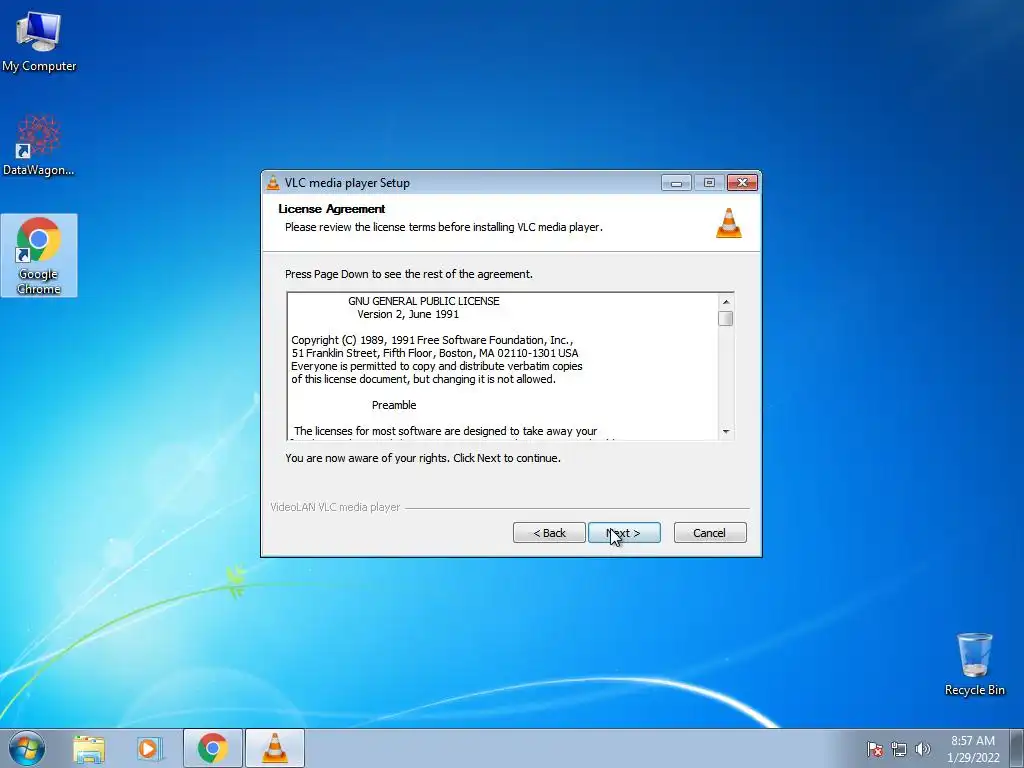The image size is (1024, 768).
Task: Open Windows Media Player from the taskbar
Action: 150,748
